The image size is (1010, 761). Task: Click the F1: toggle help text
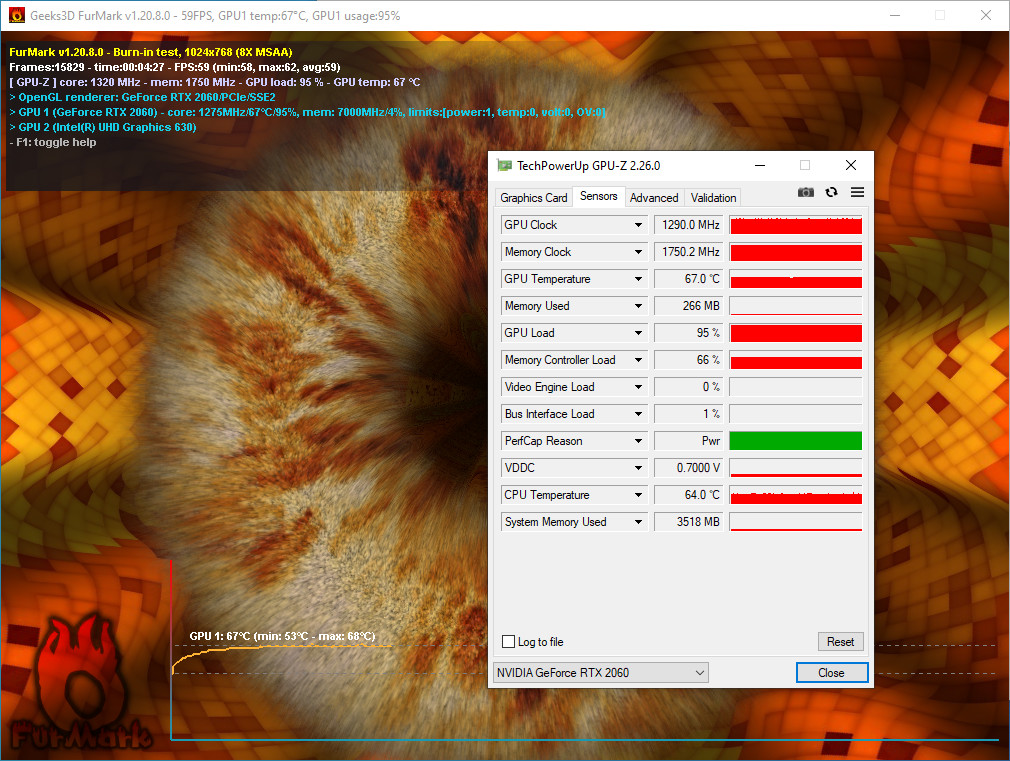point(53,142)
